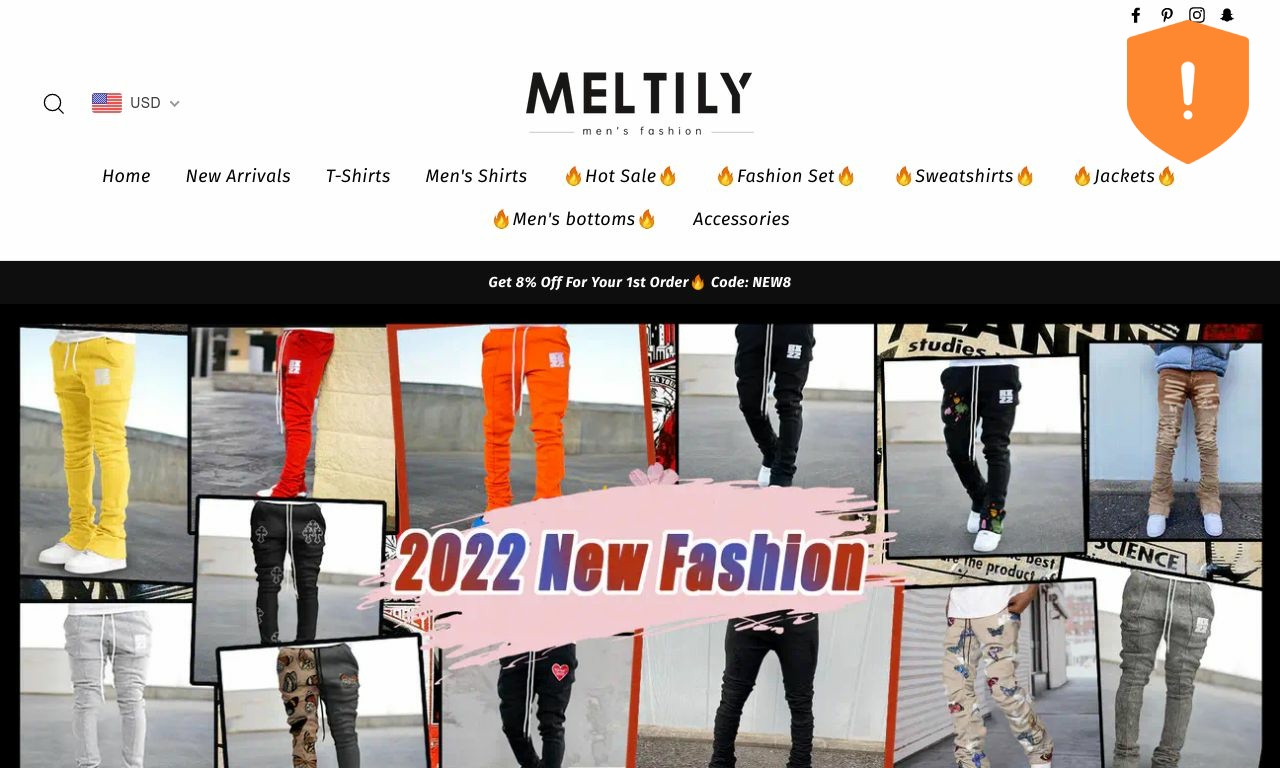1280x768 pixels.
Task: Click the MELTILY men's fashion logo
Action: [640, 103]
